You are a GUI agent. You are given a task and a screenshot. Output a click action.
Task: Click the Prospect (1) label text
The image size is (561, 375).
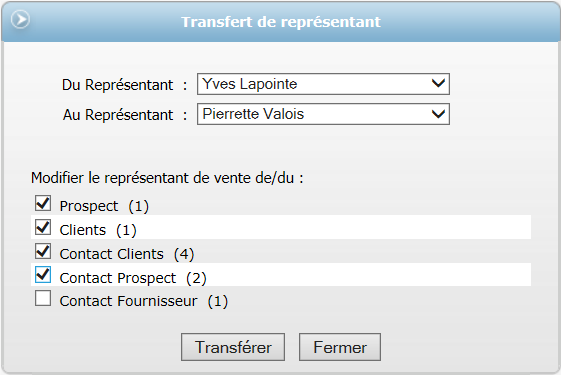[104, 206]
